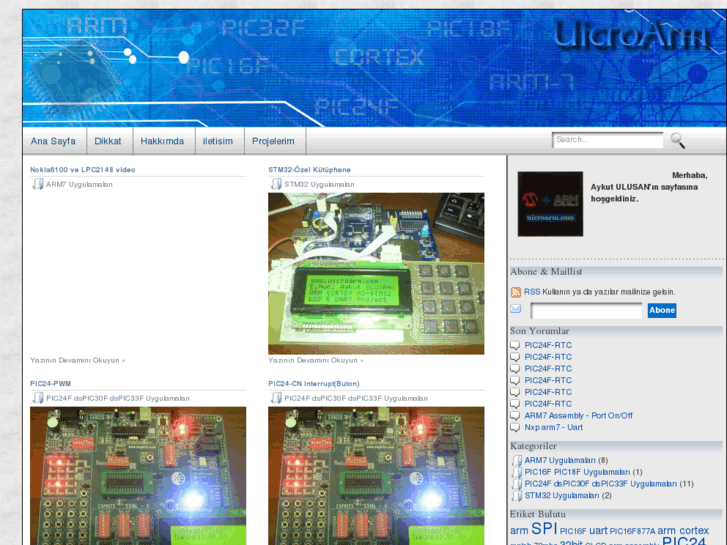This screenshot has height=545, width=727.
Task: Open the Projelerim menu item
Action: pos(273,141)
